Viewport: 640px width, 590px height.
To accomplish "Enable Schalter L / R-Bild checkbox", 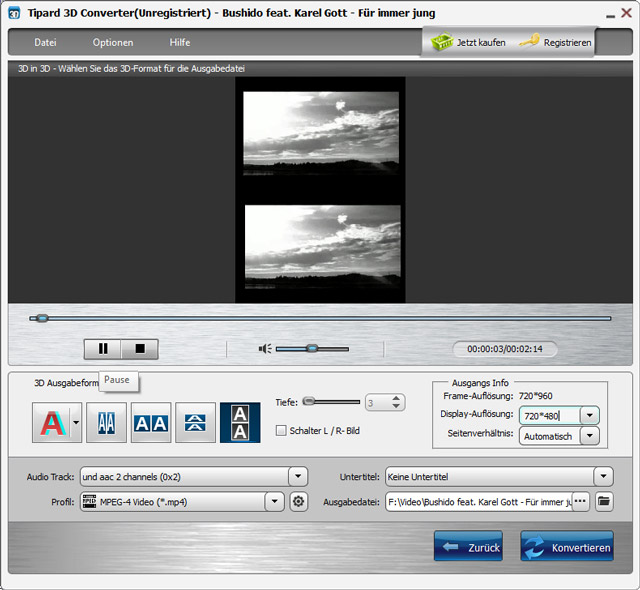I will [x=281, y=430].
